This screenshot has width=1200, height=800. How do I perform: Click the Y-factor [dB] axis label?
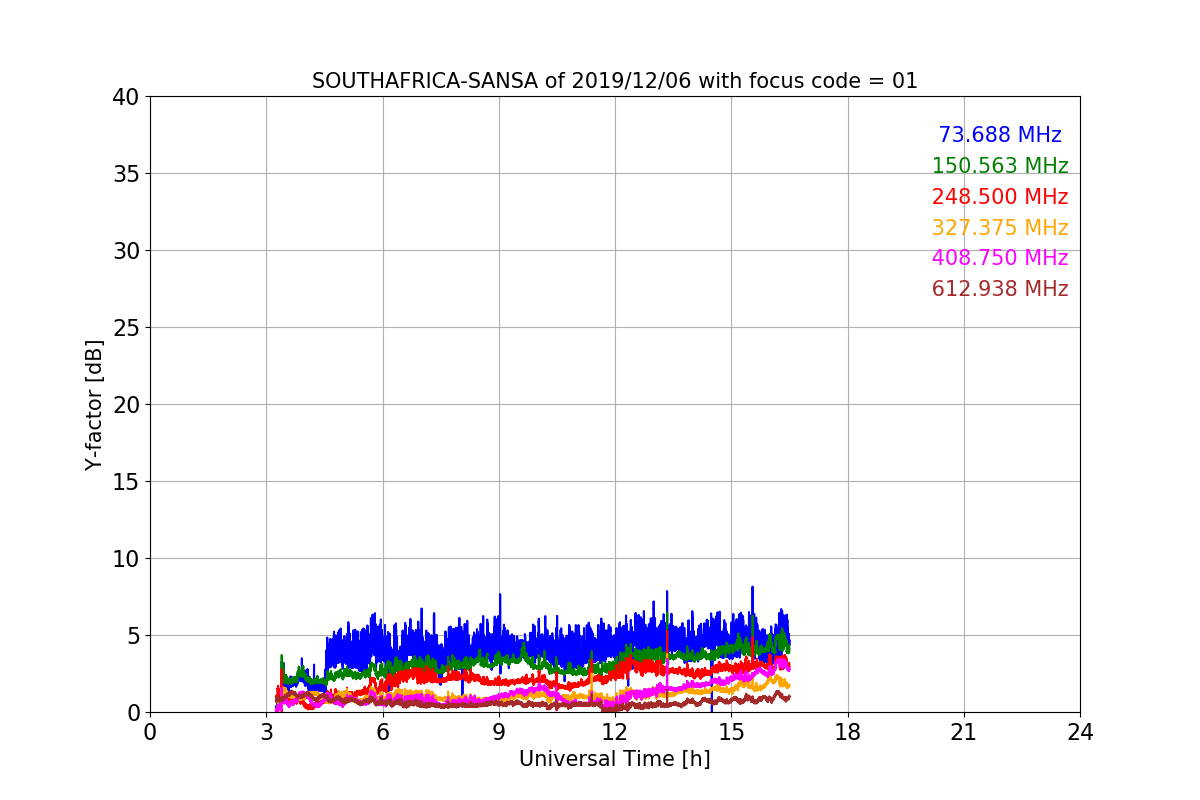95,405
